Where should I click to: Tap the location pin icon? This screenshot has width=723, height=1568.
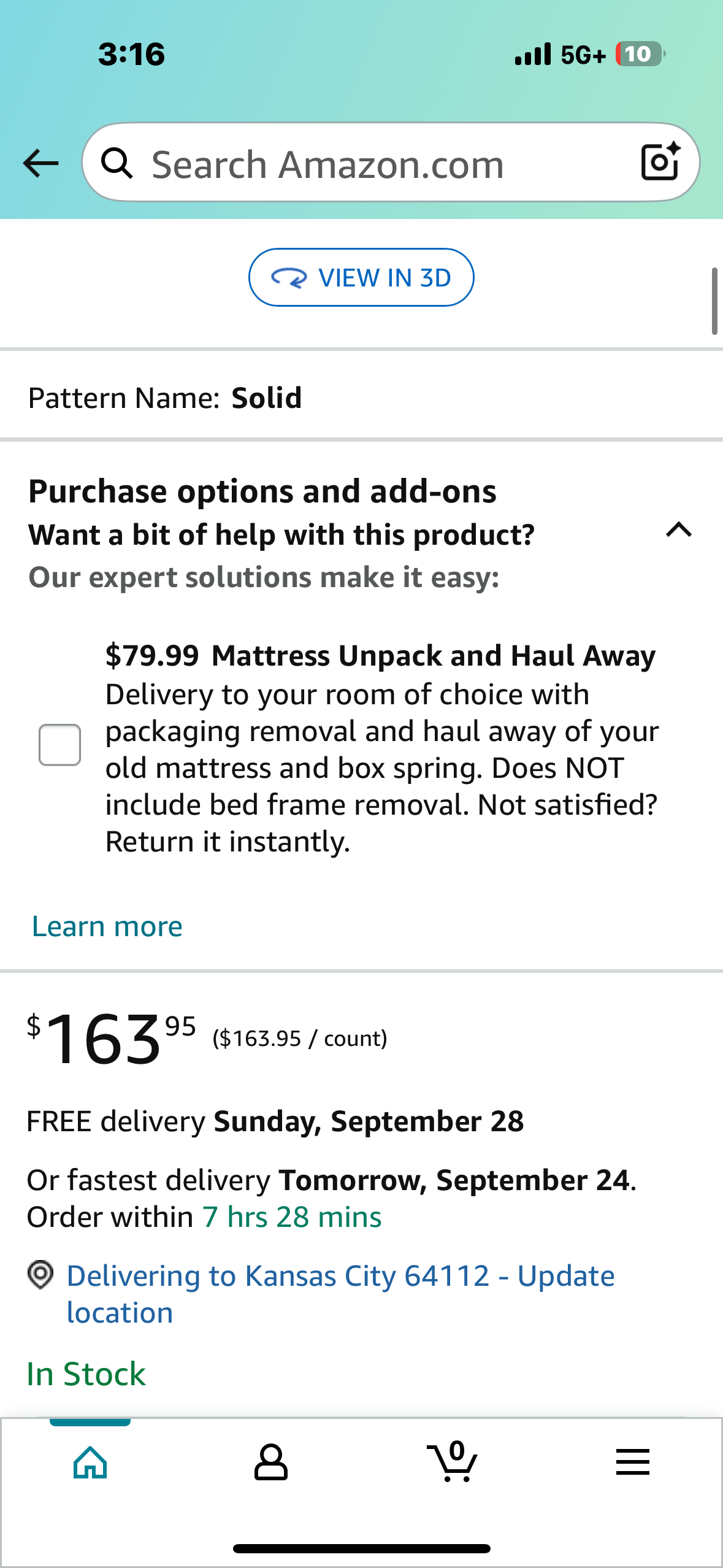40,1275
